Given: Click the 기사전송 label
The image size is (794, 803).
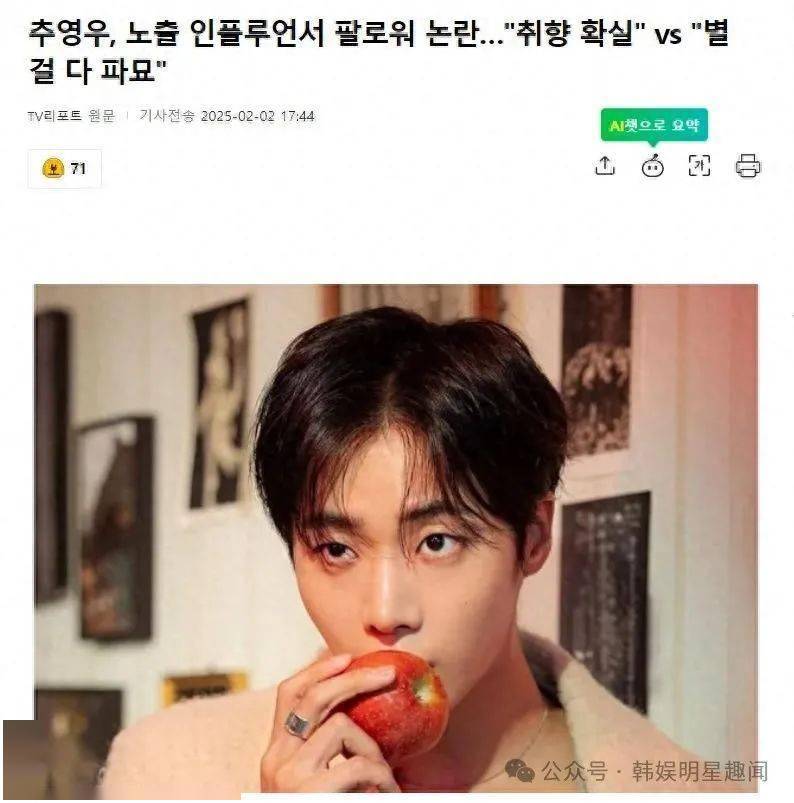Looking at the screenshot, I should [x=167, y=116].
